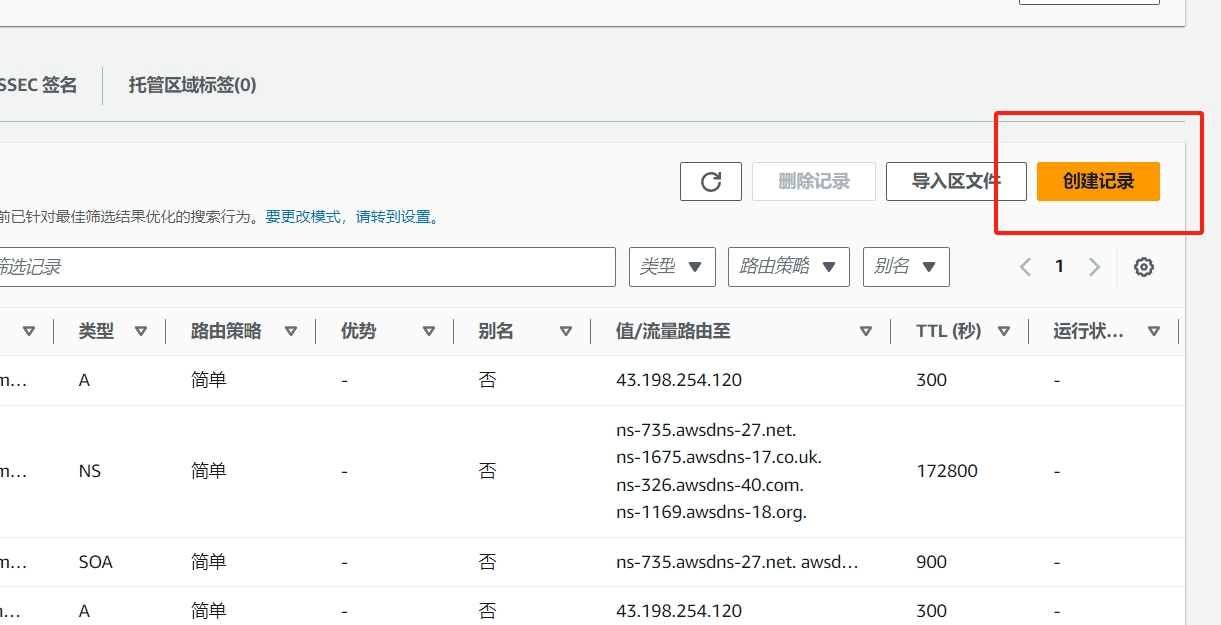Focus the 筛选记录 search field

(300, 267)
